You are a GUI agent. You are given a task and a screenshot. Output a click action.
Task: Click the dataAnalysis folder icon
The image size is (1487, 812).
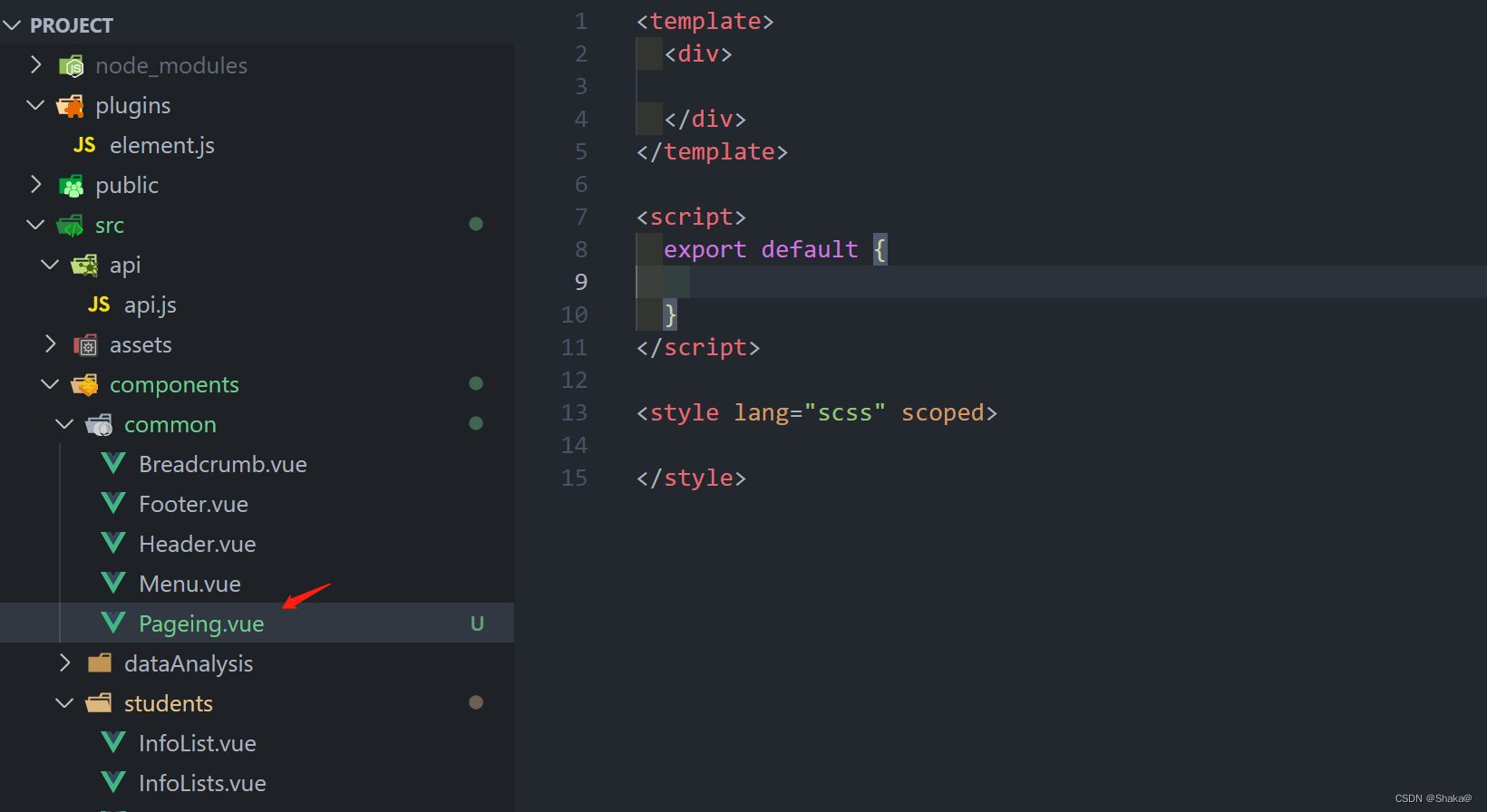click(x=100, y=663)
